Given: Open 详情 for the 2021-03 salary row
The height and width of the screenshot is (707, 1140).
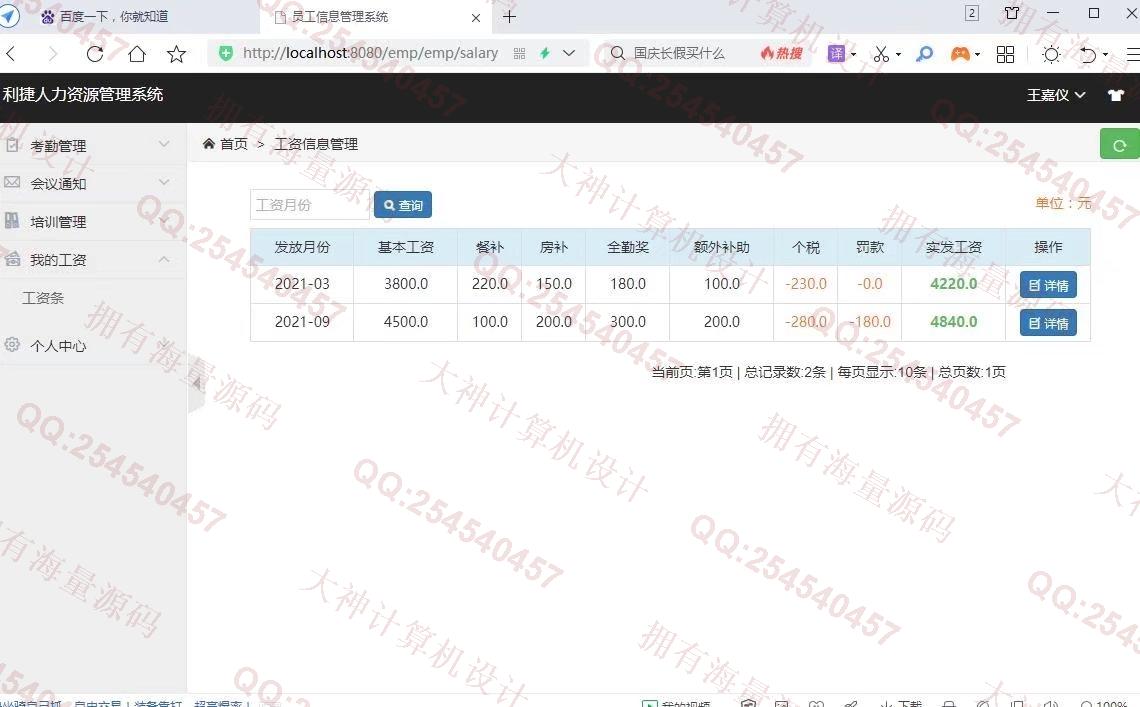Looking at the screenshot, I should (1048, 285).
